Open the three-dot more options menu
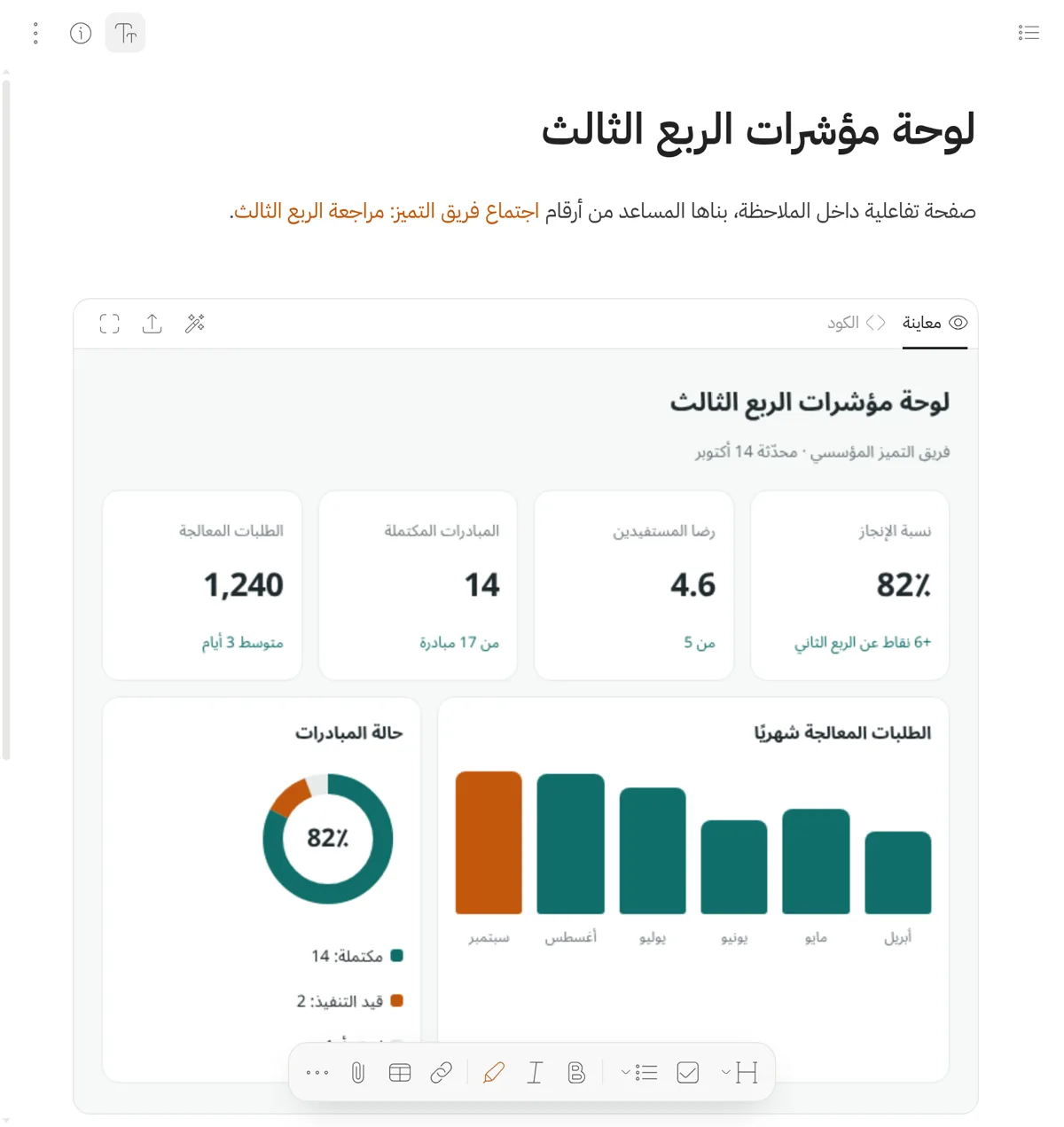 [x=35, y=34]
